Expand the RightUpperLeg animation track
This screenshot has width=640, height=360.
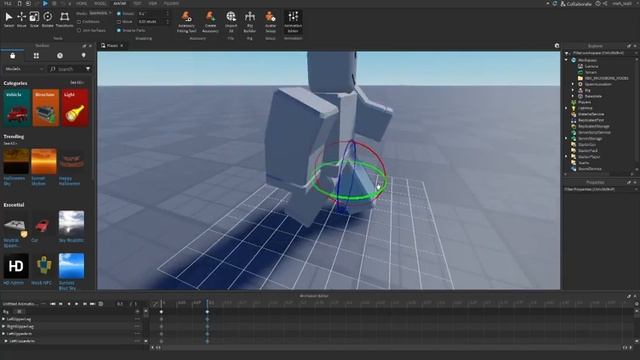pos(4,327)
